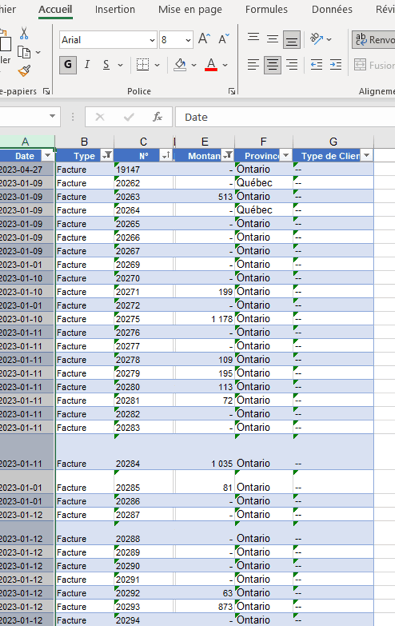Click the Borders icon
Image resolution: width=395 pixels, height=626 pixels.
tap(143, 65)
